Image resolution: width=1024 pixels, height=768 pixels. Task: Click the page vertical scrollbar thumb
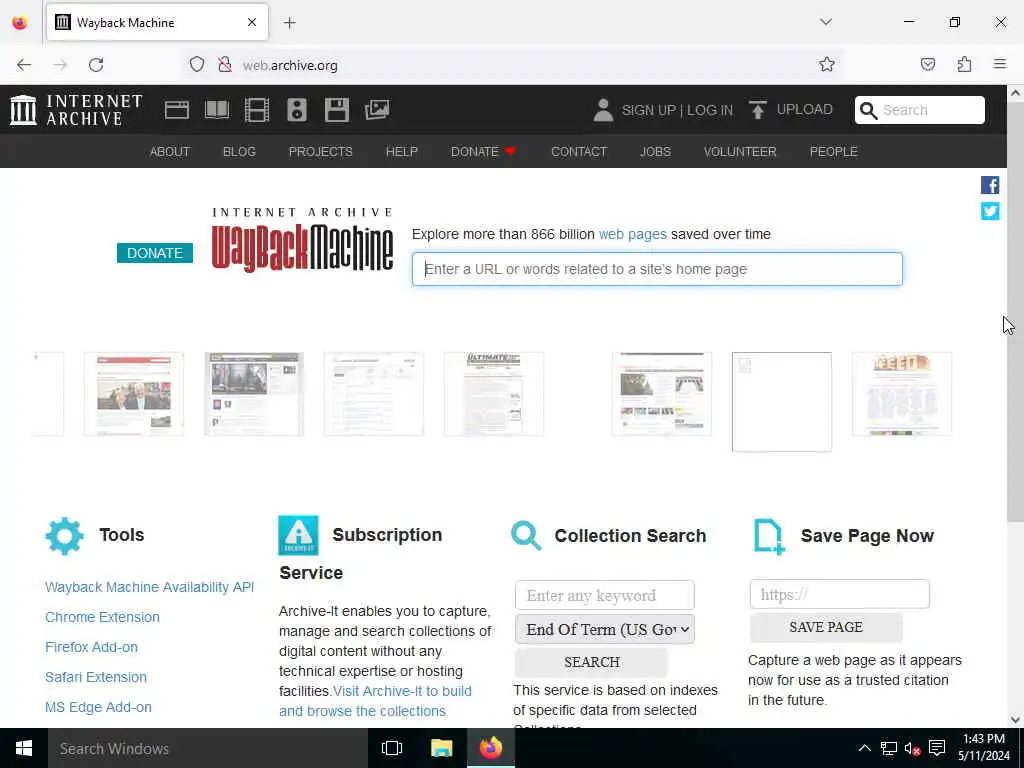click(1015, 312)
